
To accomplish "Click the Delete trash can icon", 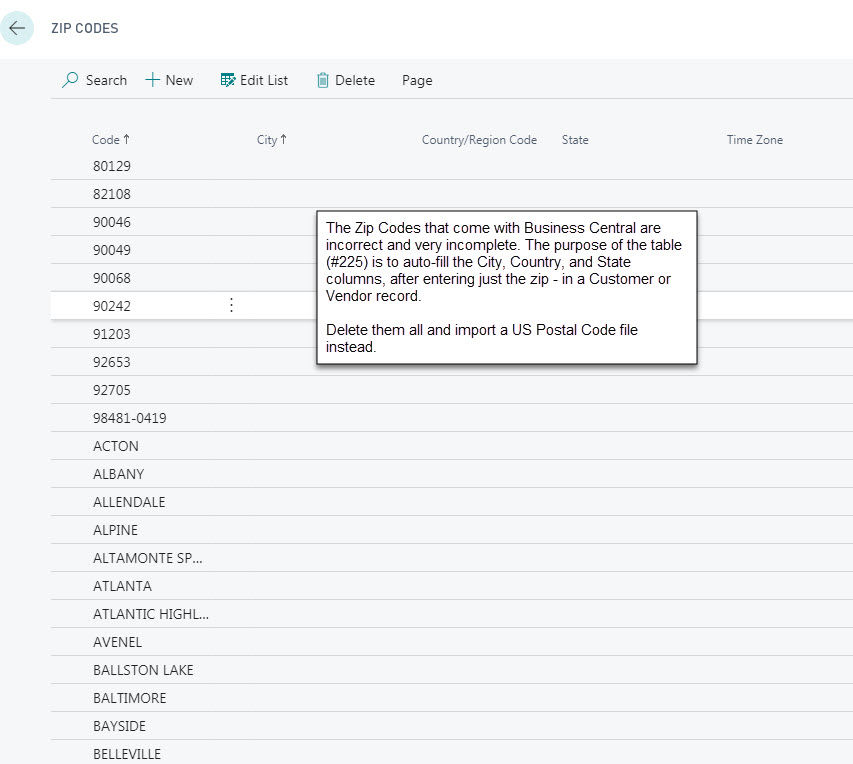I will [323, 80].
